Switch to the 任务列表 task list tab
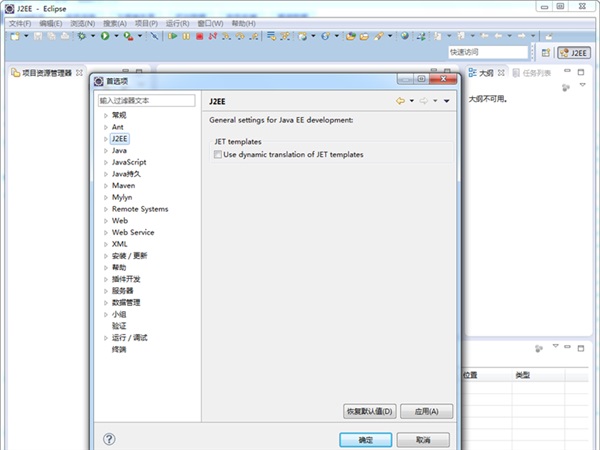The width and height of the screenshot is (600, 450). tap(532, 73)
